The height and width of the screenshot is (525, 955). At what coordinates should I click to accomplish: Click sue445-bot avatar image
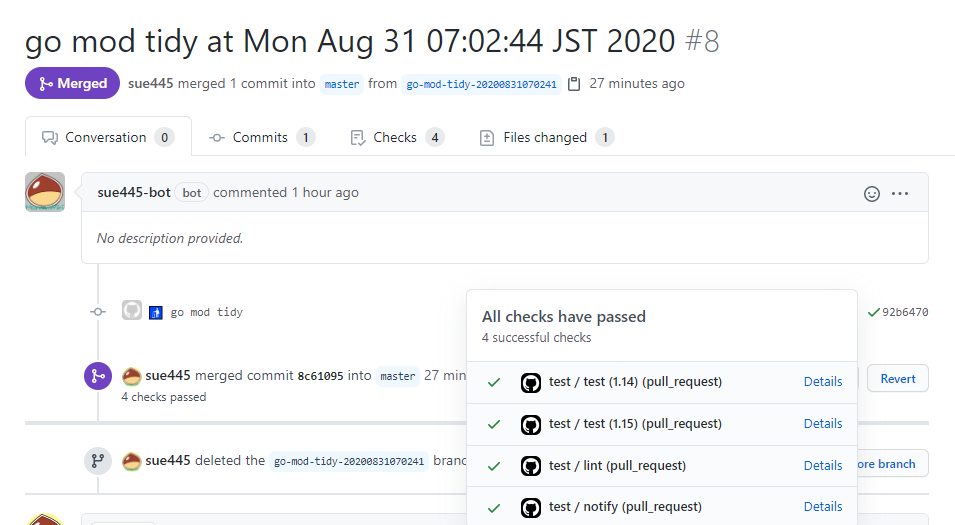[45, 192]
